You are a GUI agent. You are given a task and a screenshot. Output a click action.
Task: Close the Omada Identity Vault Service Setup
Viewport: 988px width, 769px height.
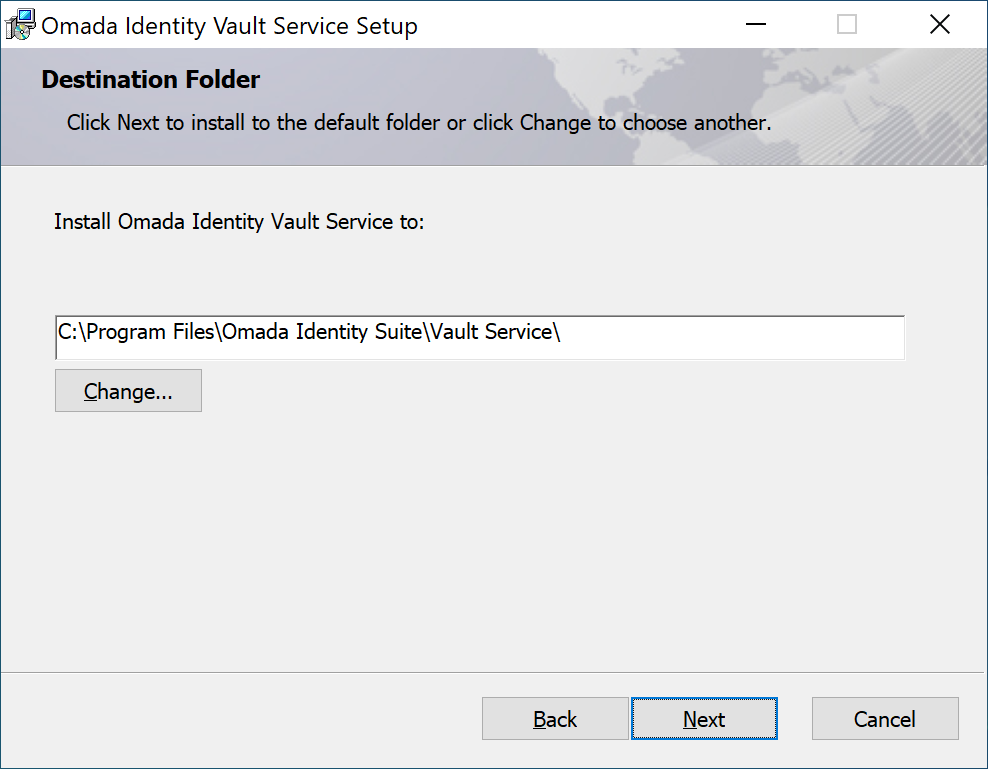click(939, 25)
